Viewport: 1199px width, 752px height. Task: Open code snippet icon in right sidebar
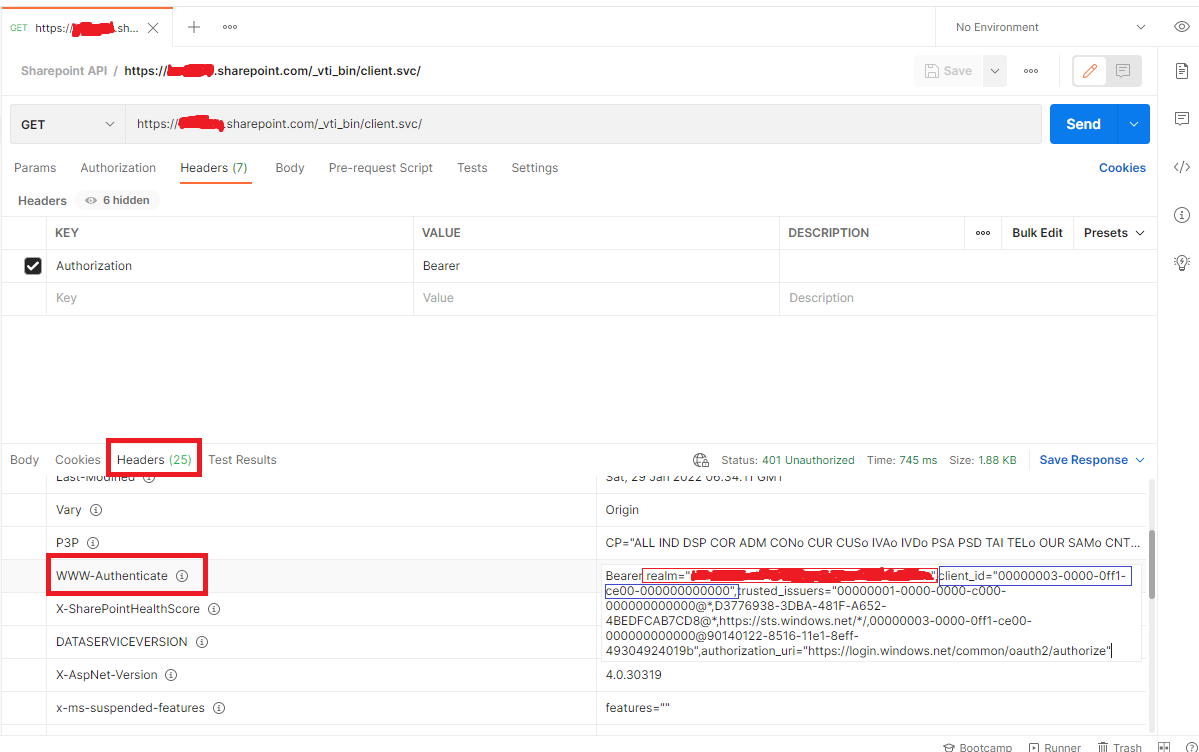point(1181,167)
